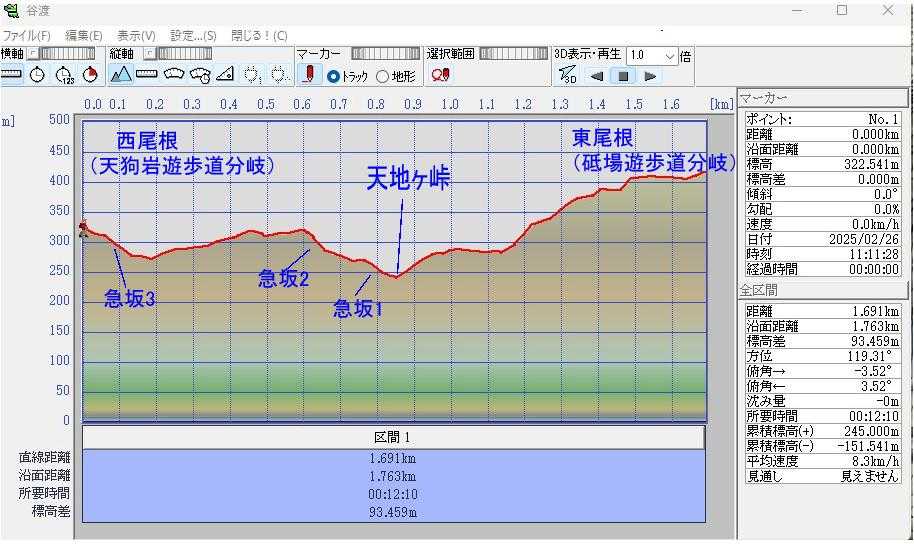Select the 地形 radio button
Viewport: 914px width, 544px height.
382,76
